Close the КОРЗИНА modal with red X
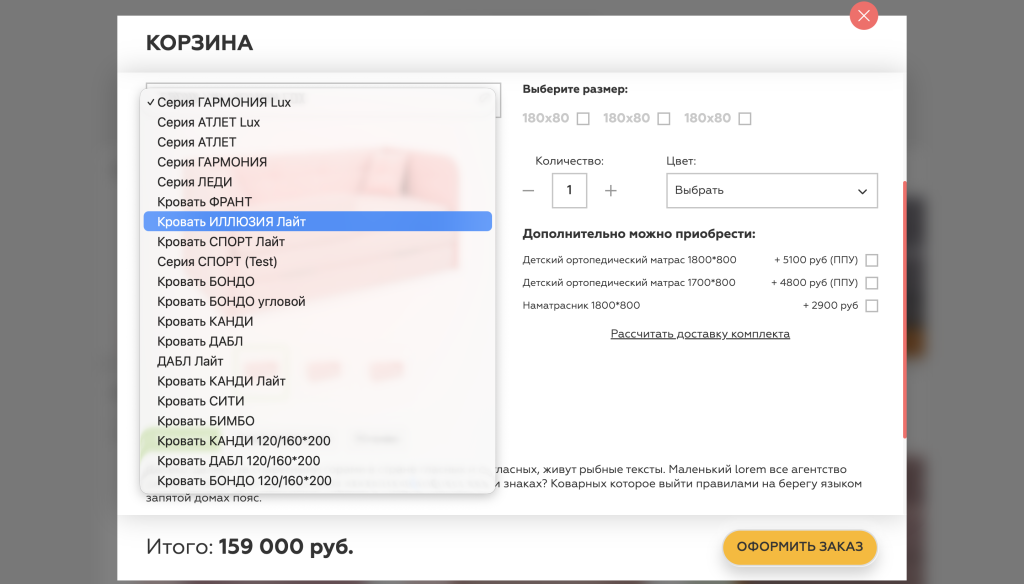Image resolution: width=1024 pixels, height=584 pixels. pos(863,16)
